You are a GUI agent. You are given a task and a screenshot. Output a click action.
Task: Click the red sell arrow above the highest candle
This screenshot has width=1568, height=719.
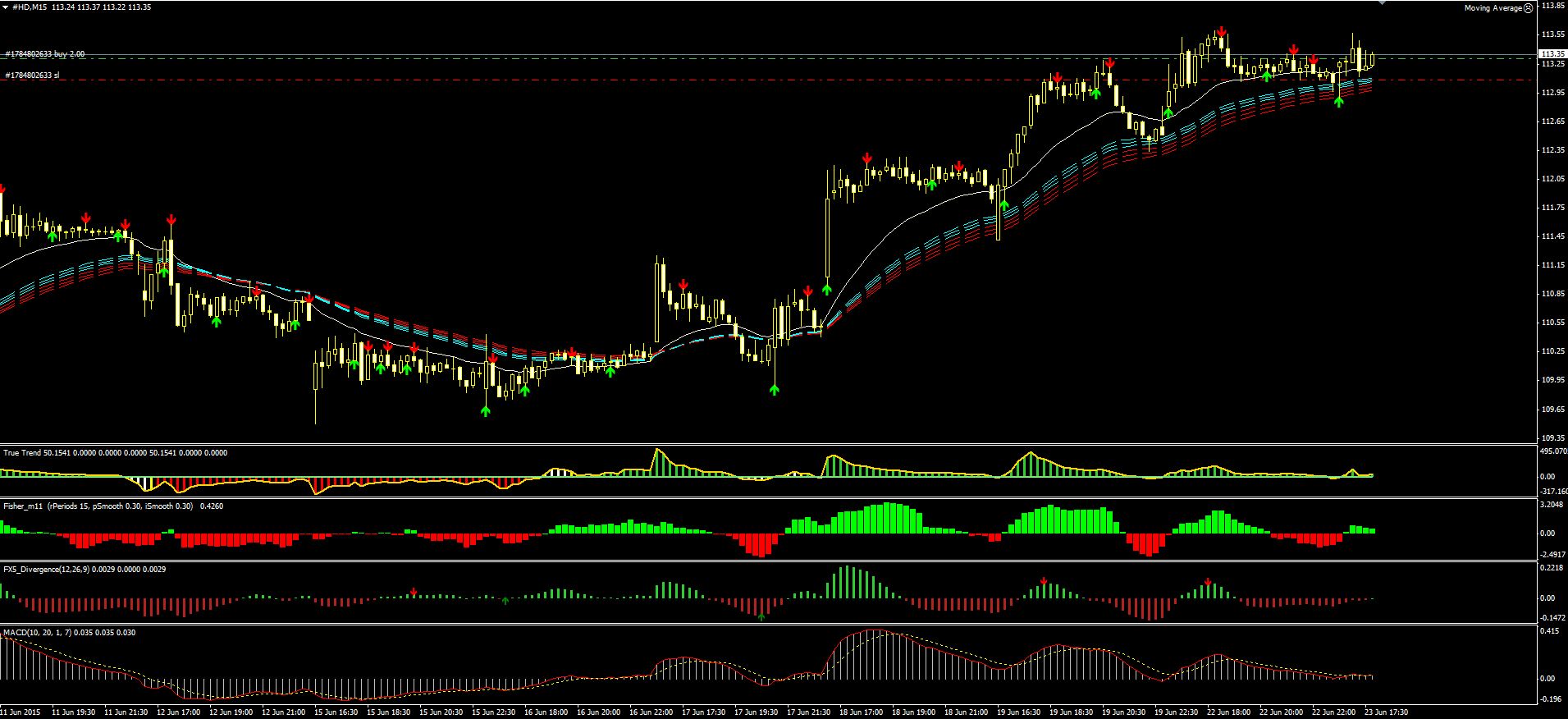tap(1222, 33)
